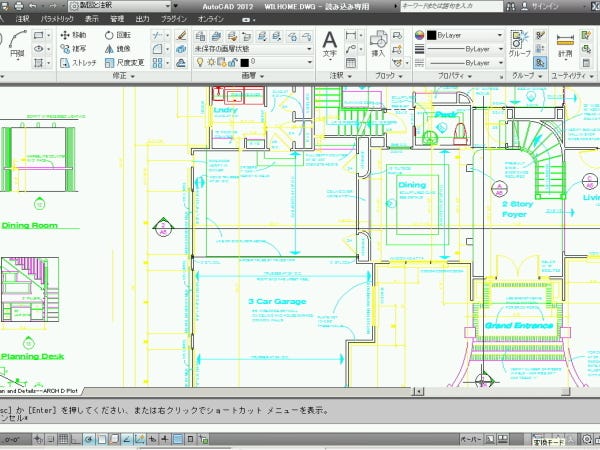Image resolution: width=600 pixels, height=450 pixels.
Task: Click the 挿入 (Insert block) icon
Action: coord(378,44)
